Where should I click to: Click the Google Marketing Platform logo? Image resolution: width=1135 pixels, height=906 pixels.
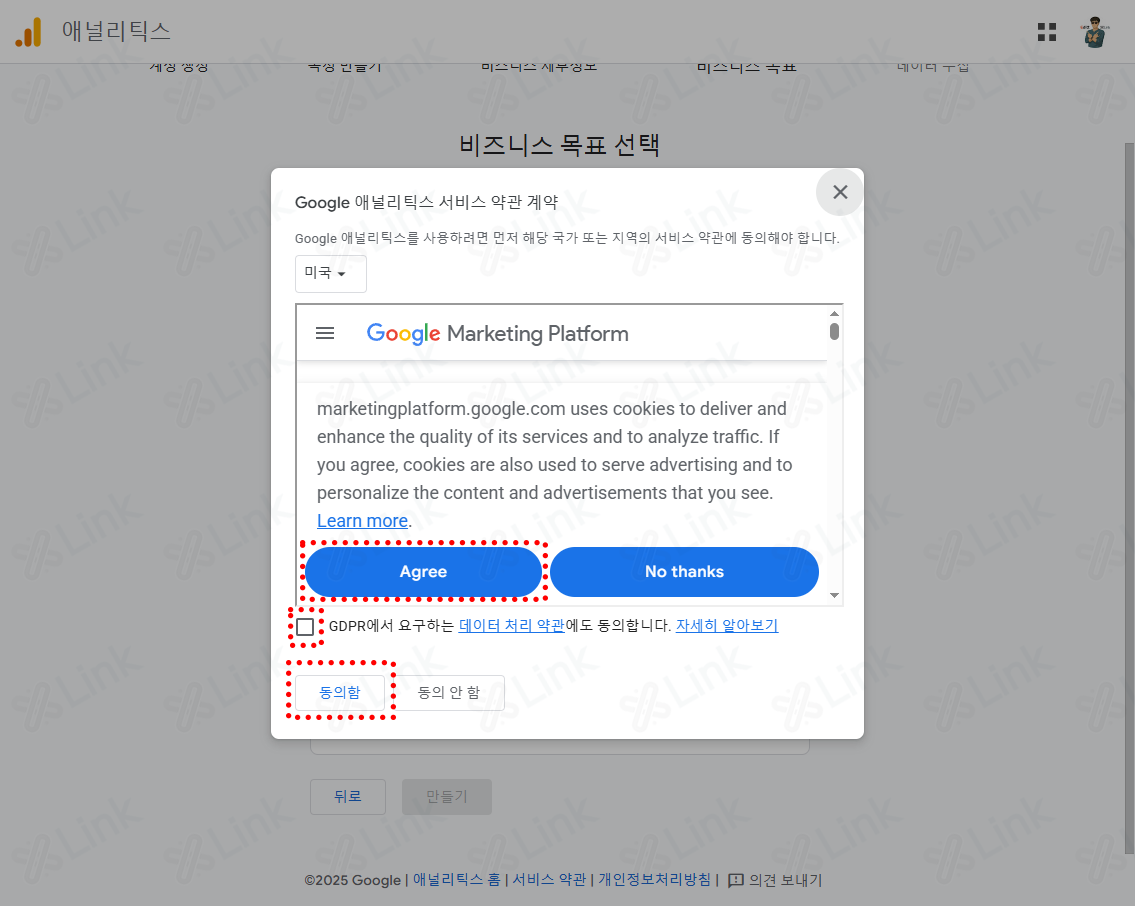[x=497, y=334]
